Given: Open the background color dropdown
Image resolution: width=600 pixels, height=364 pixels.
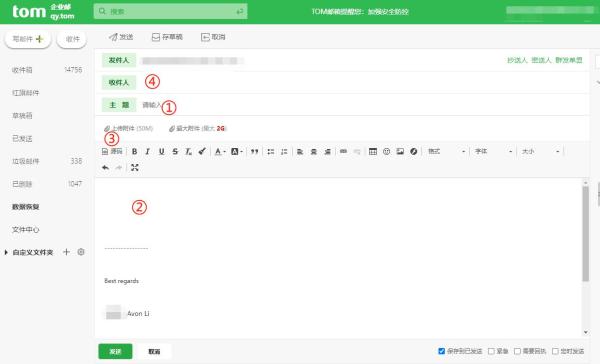Looking at the screenshot, I should pos(237,152).
